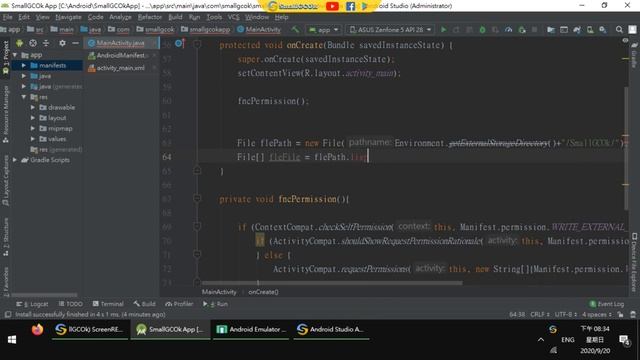Open the Refactor menu
Screen dimensions: 640x360
click(x=150, y=17)
